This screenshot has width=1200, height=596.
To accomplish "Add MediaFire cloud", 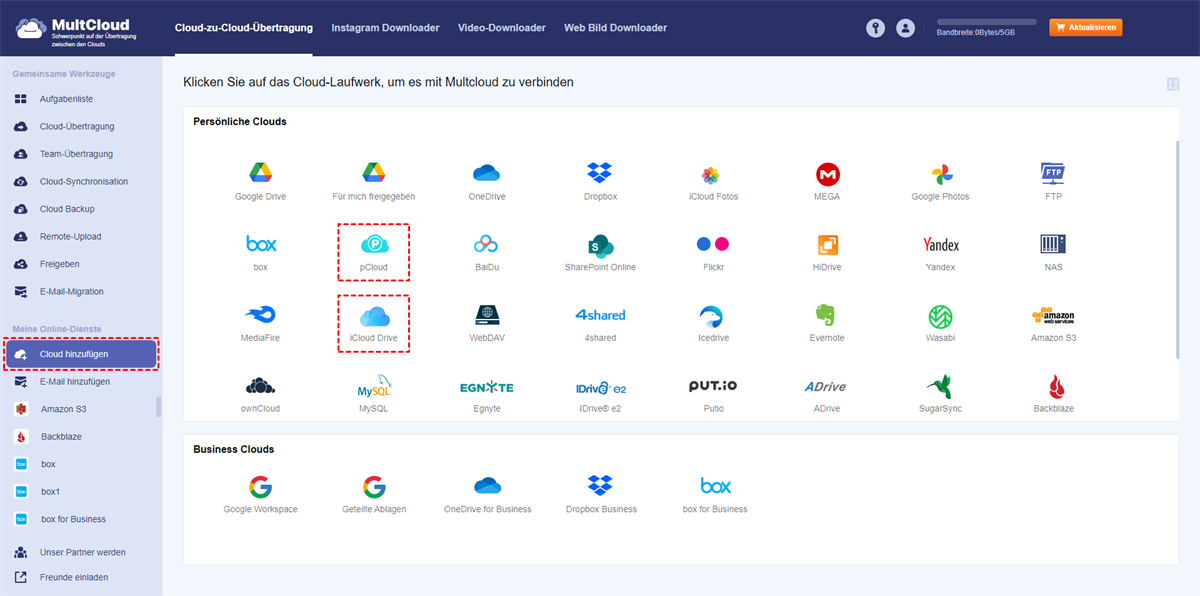I will pos(260,315).
